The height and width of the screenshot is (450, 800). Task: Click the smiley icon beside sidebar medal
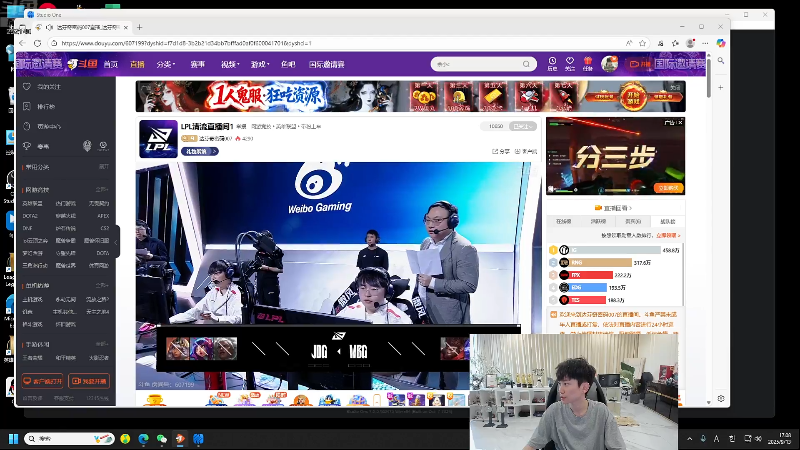103,146
